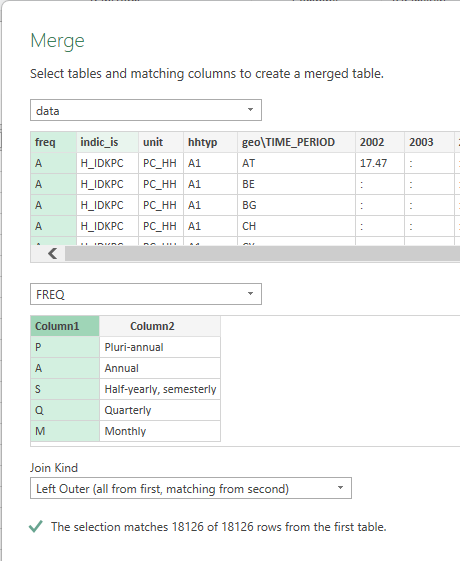Click the Half-yearly, semesterly cell
The width and height of the screenshot is (460, 561).
(x=160, y=389)
